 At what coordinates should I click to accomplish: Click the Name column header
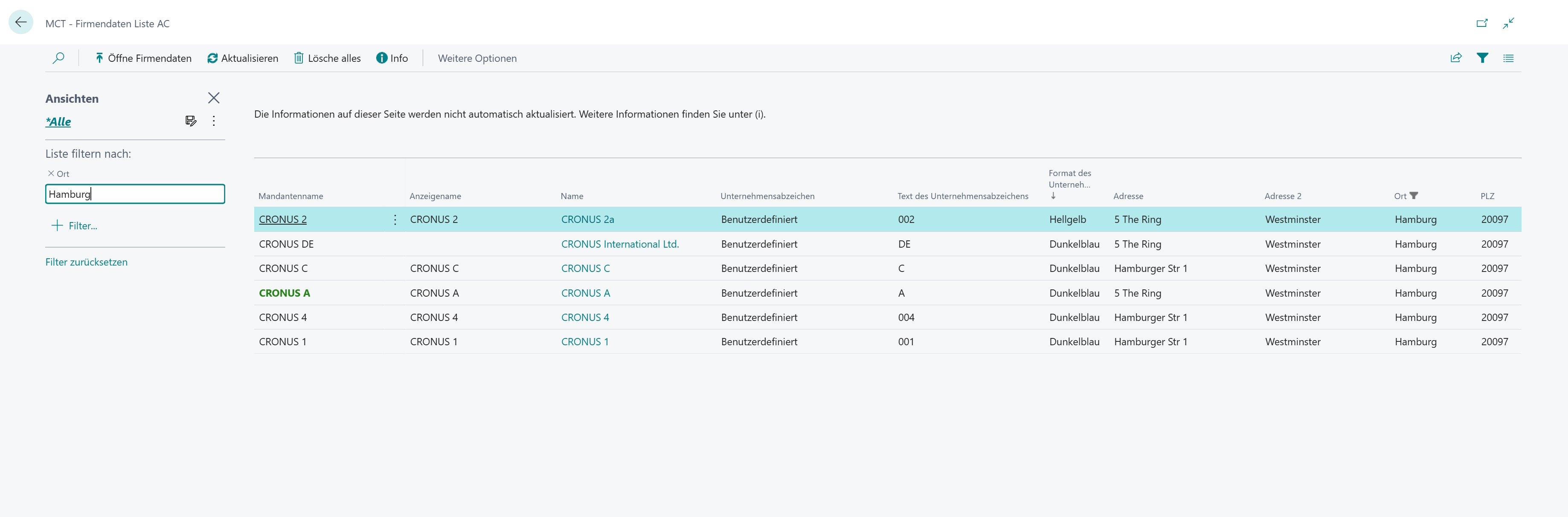pos(572,196)
